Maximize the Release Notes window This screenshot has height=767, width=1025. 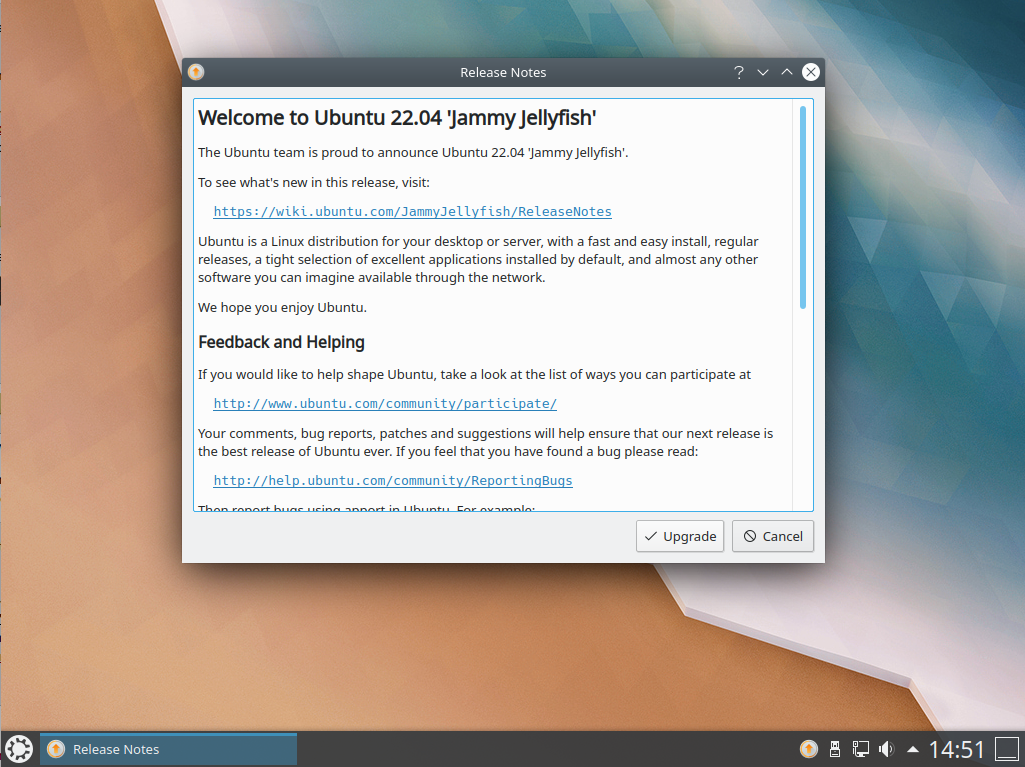pyautogui.click(x=787, y=73)
